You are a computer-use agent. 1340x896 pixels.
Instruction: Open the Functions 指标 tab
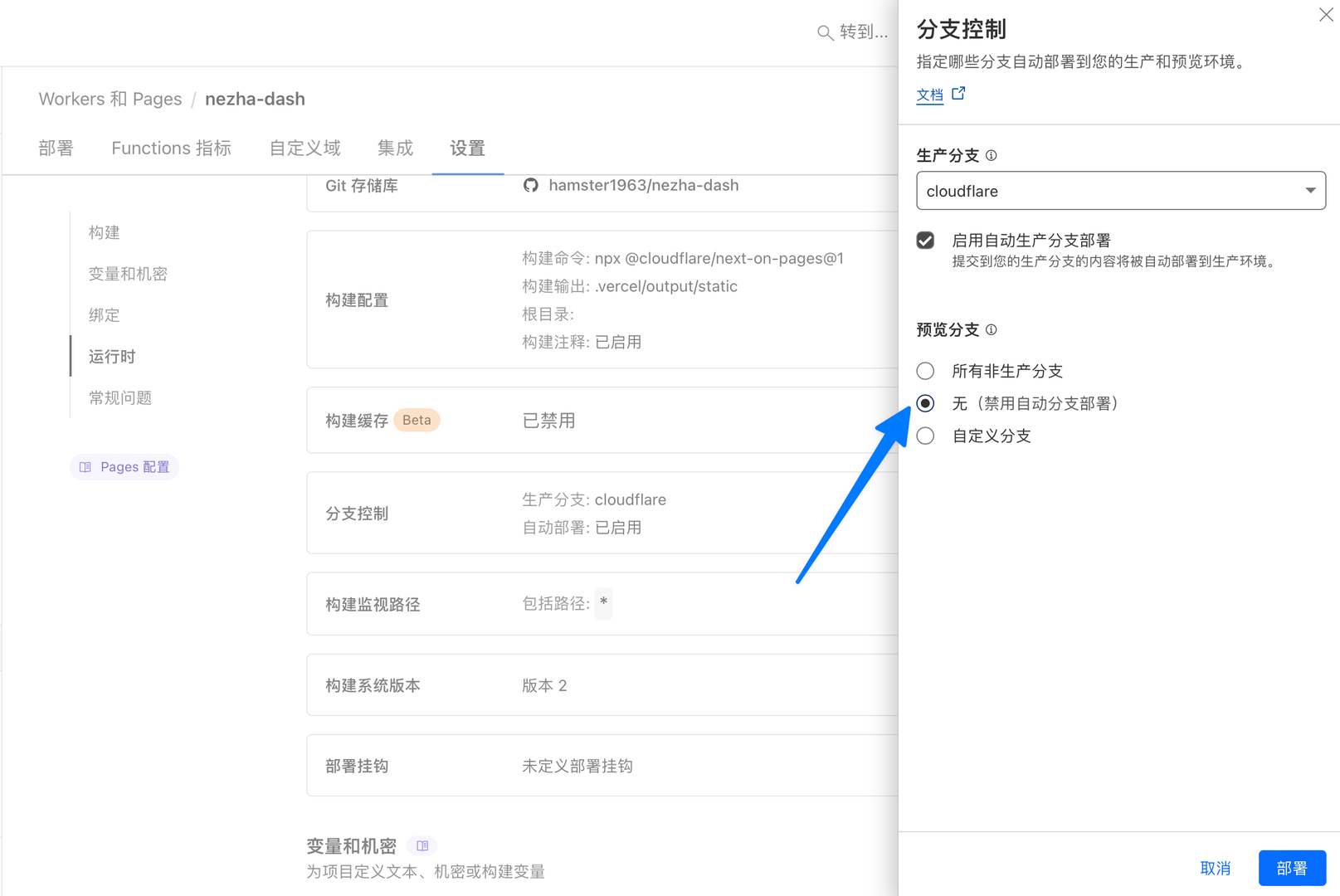(171, 149)
